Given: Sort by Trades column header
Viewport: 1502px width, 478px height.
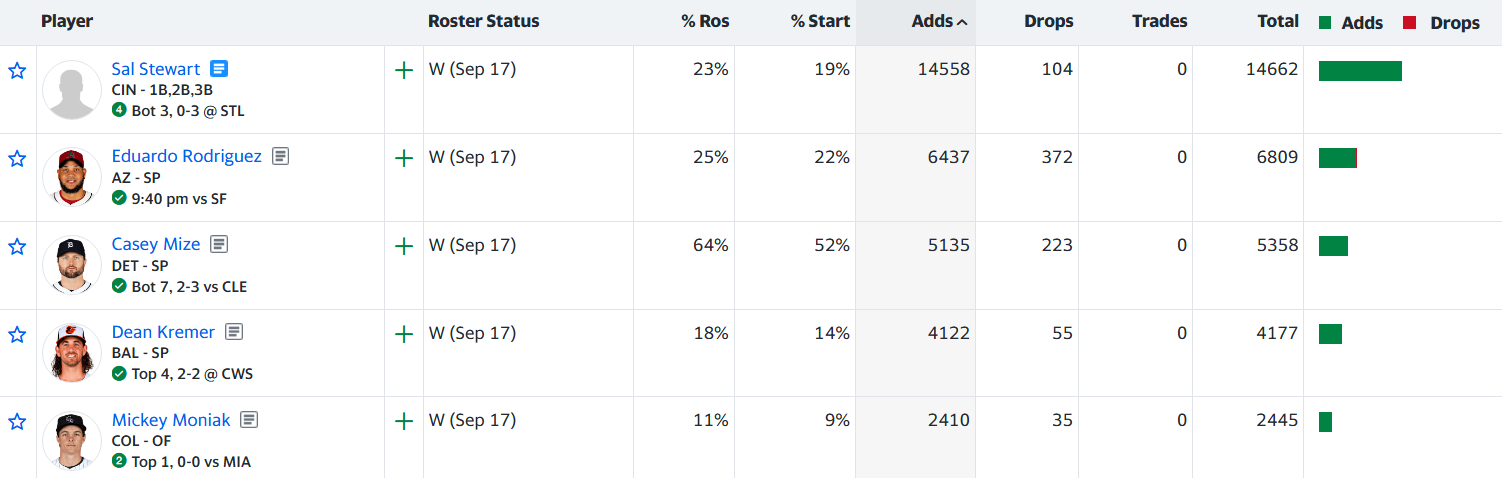Looking at the screenshot, I should click(x=1160, y=21).
